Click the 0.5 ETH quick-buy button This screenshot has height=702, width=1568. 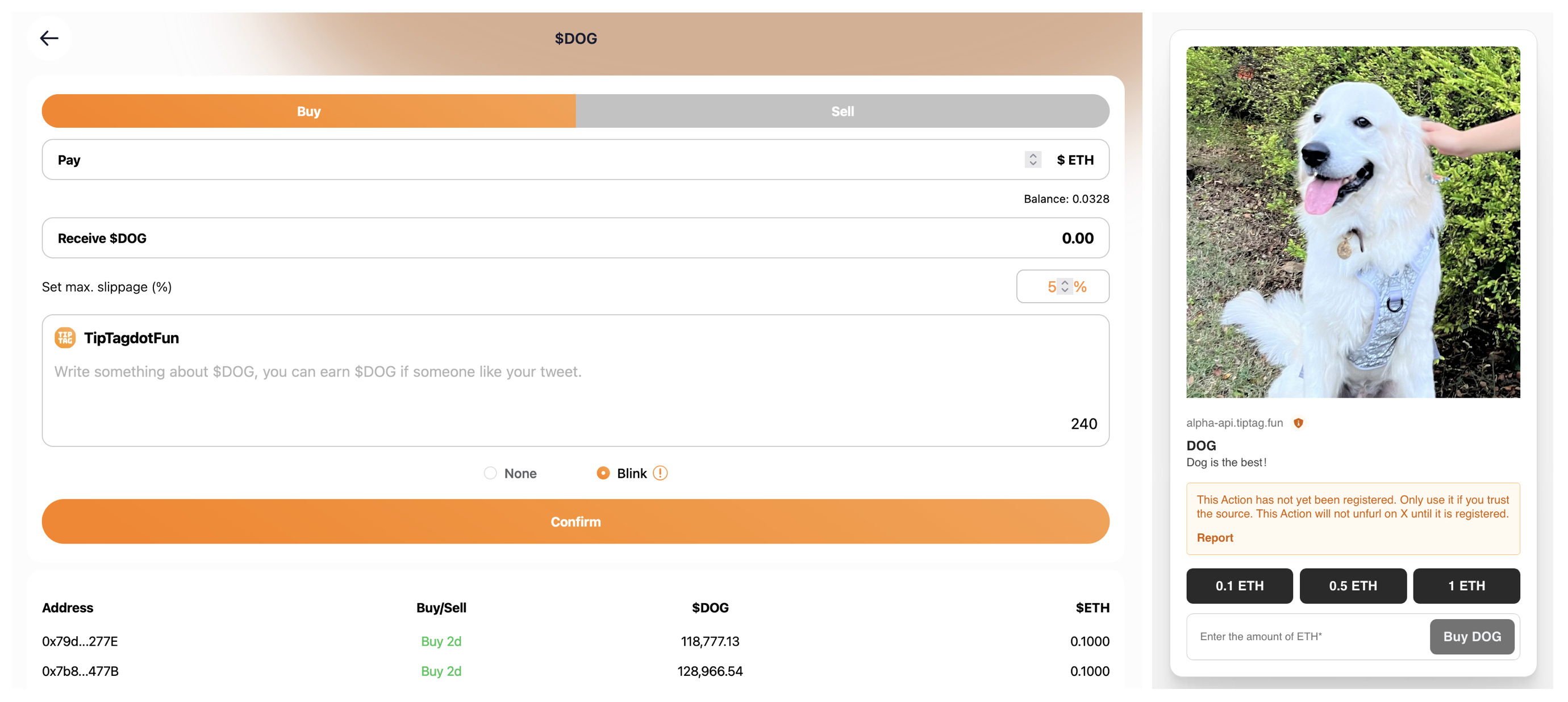click(1353, 586)
